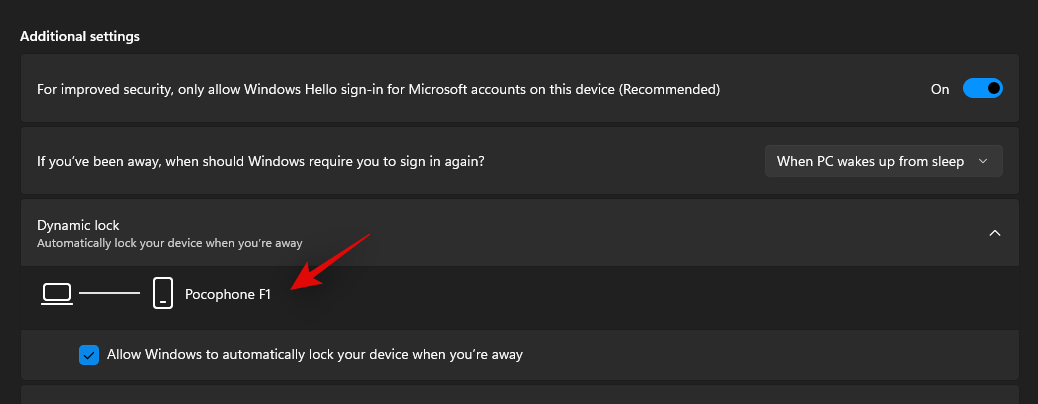The height and width of the screenshot is (404, 1038).
Task: Click the line connecting laptop and phone icons
Action: (x=109, y=293)
